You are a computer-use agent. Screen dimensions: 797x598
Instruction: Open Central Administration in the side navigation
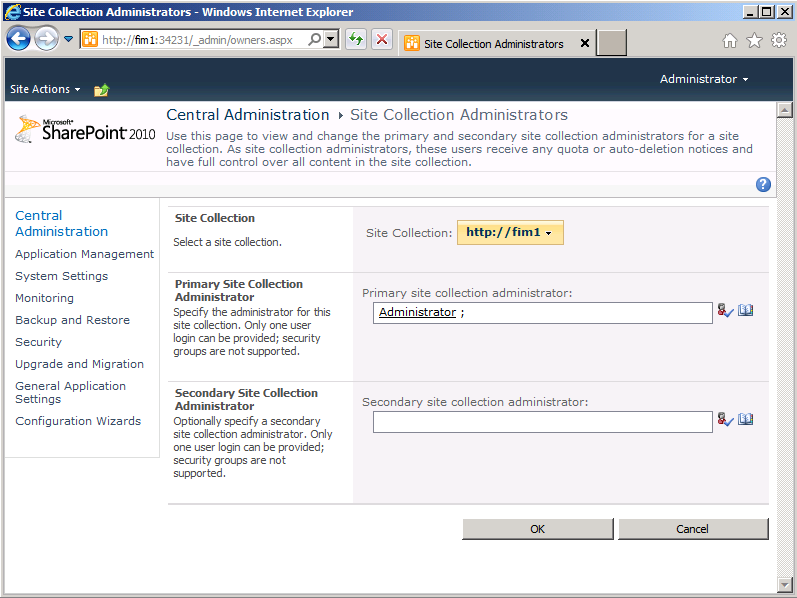[x=61, y=223]
